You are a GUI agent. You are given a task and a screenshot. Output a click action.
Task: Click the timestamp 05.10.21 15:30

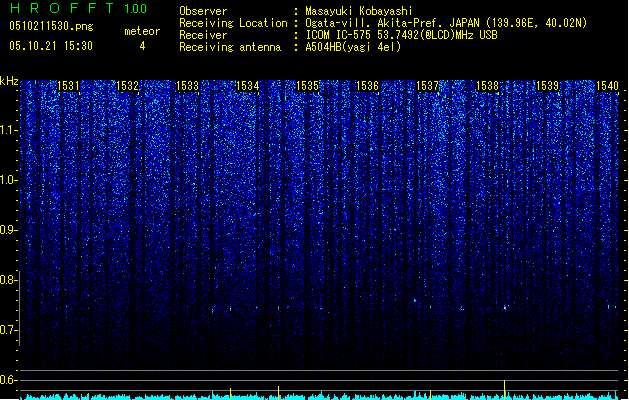coord(51,46)
